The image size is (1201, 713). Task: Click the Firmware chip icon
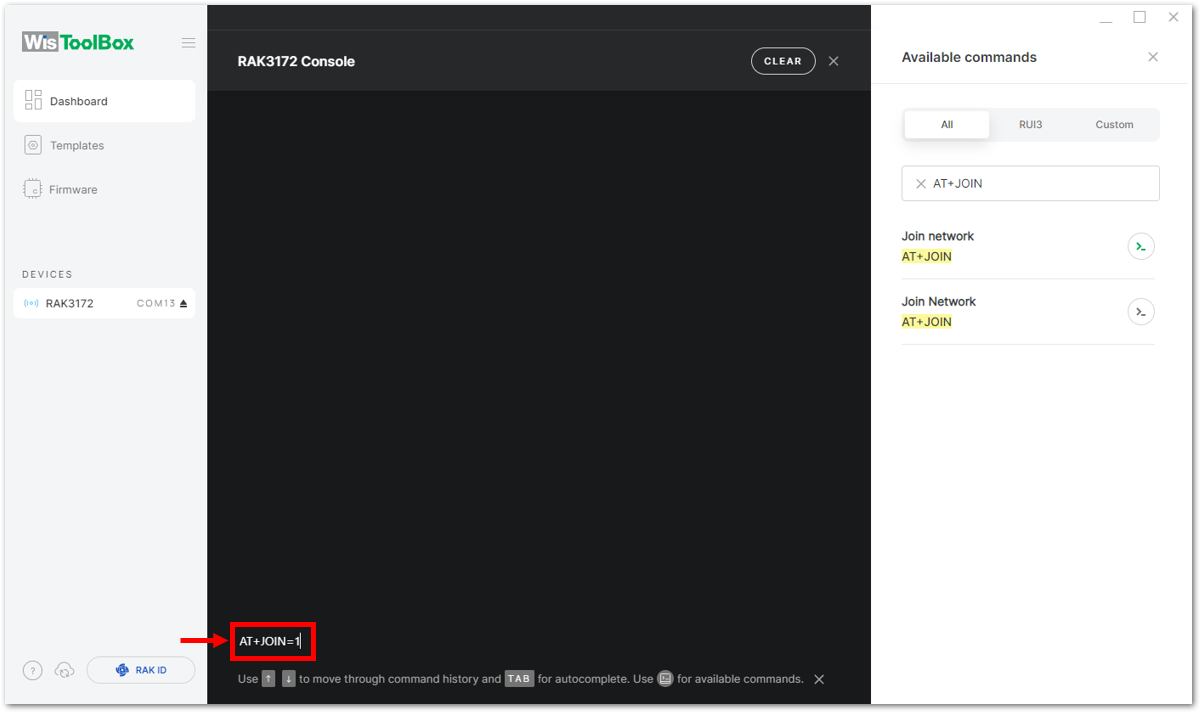tap(33, 189)
